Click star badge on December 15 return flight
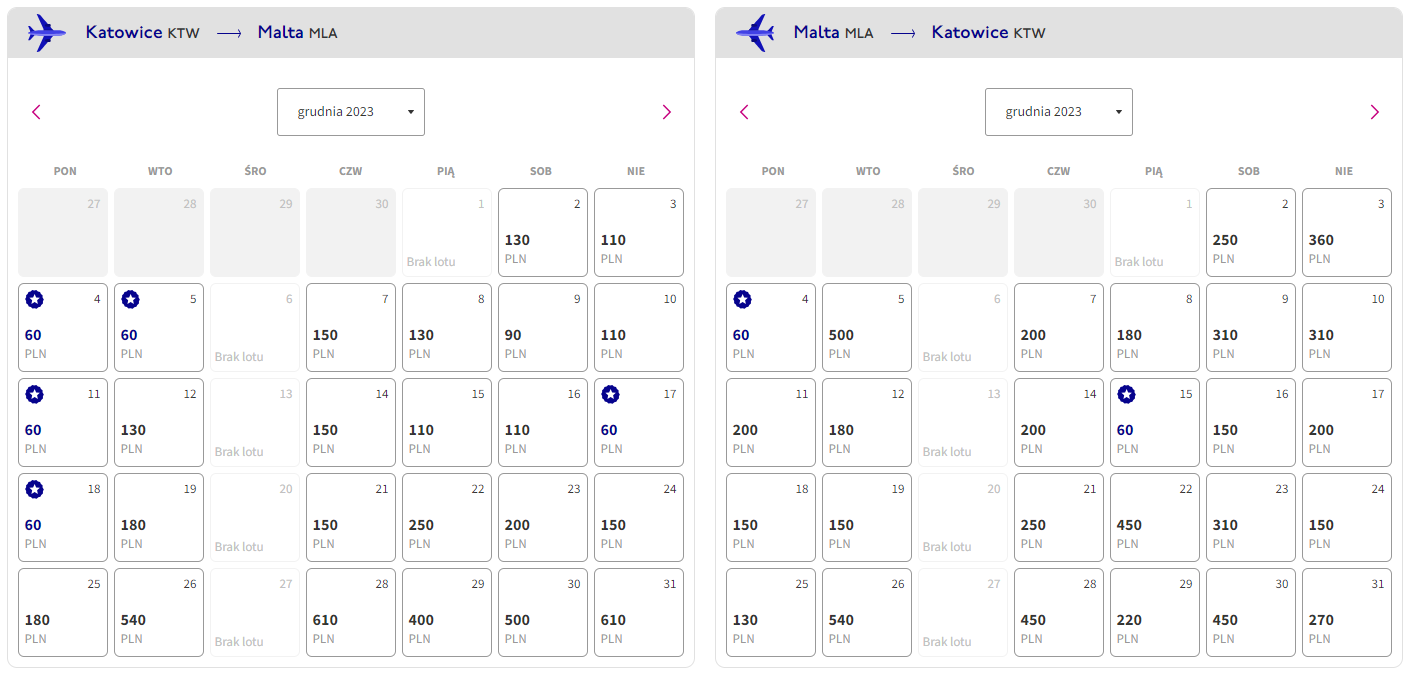This screenshot has width=1412, height=675. coord(1126,394)
